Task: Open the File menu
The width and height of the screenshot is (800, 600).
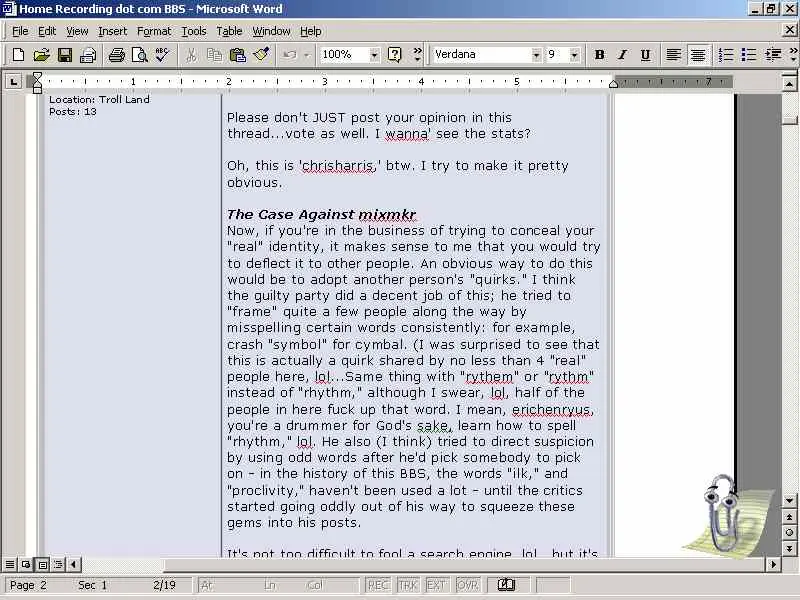Action: (x=20, y=31)
